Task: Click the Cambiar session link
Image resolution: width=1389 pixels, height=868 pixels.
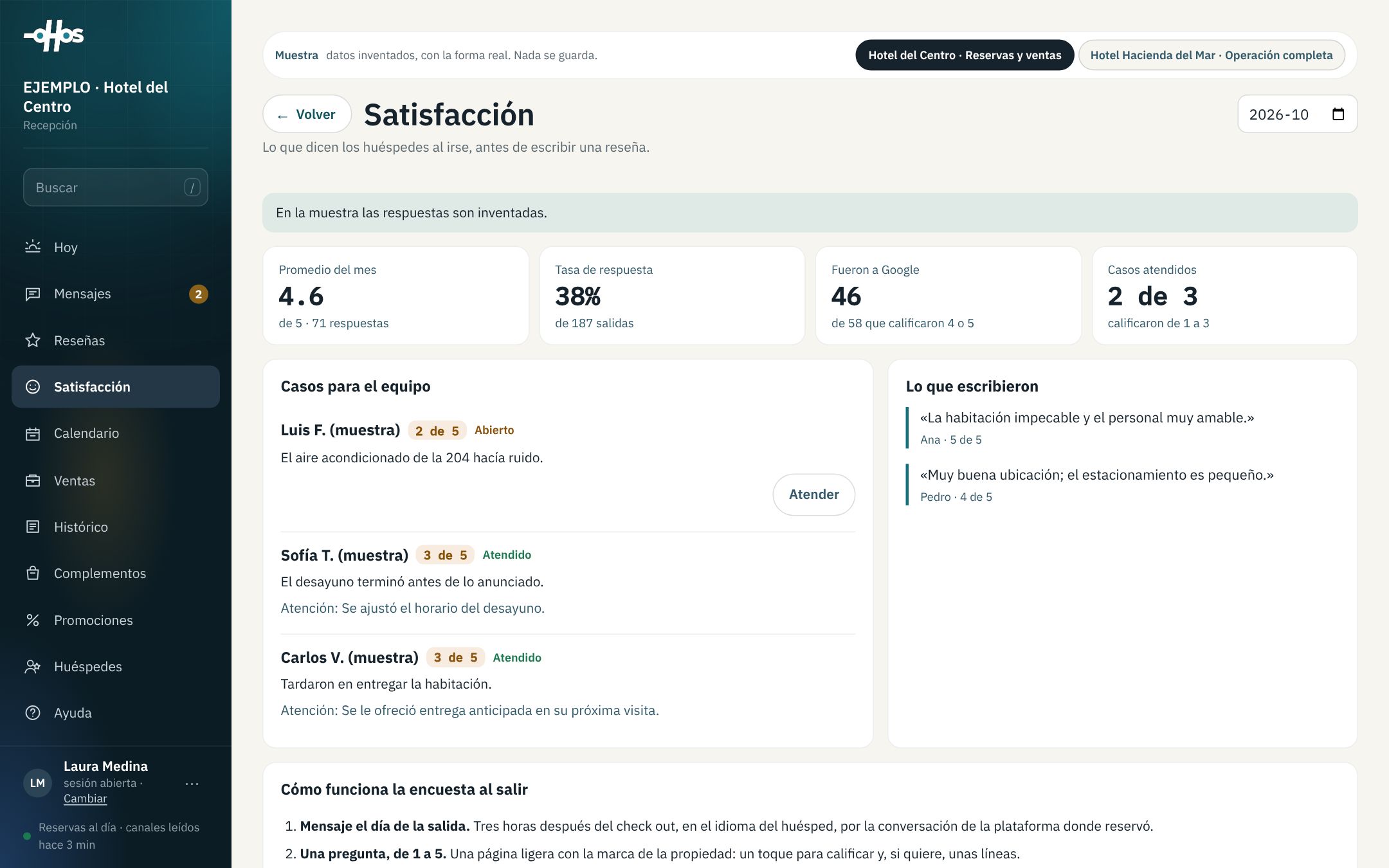Action: coord(85,799)
